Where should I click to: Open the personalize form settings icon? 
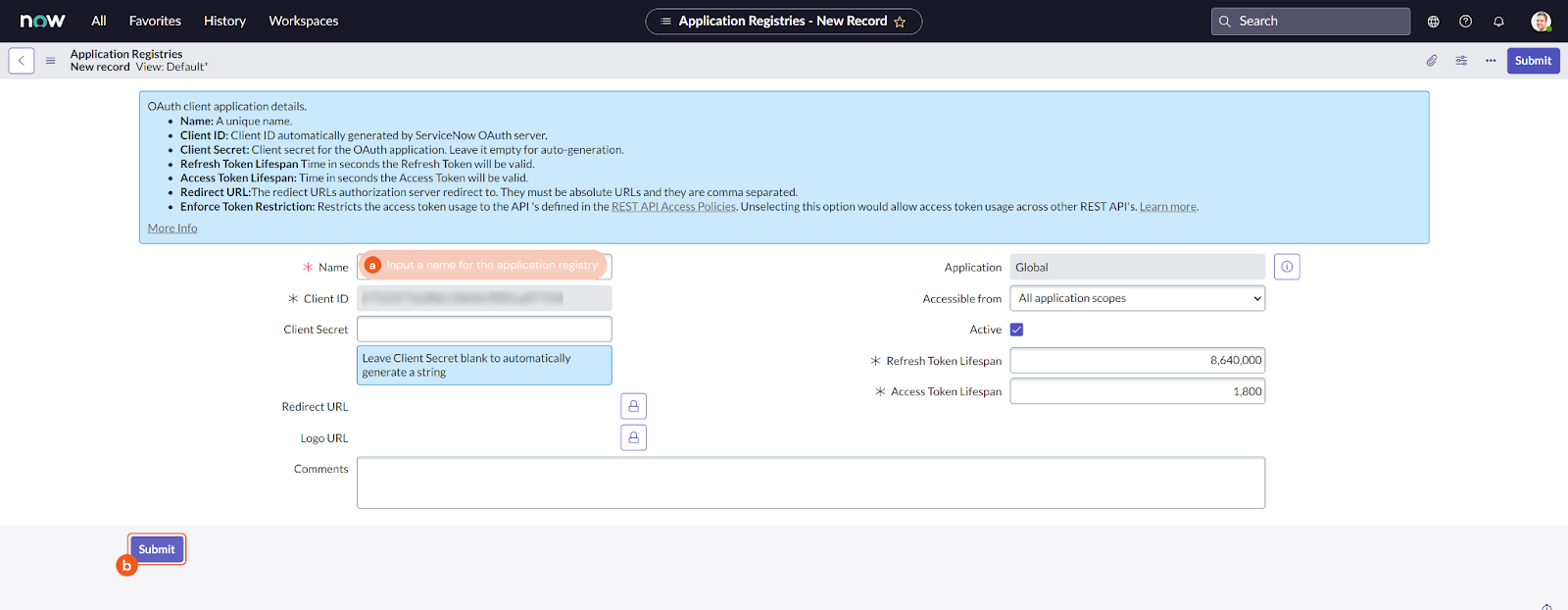point(1461,61)
